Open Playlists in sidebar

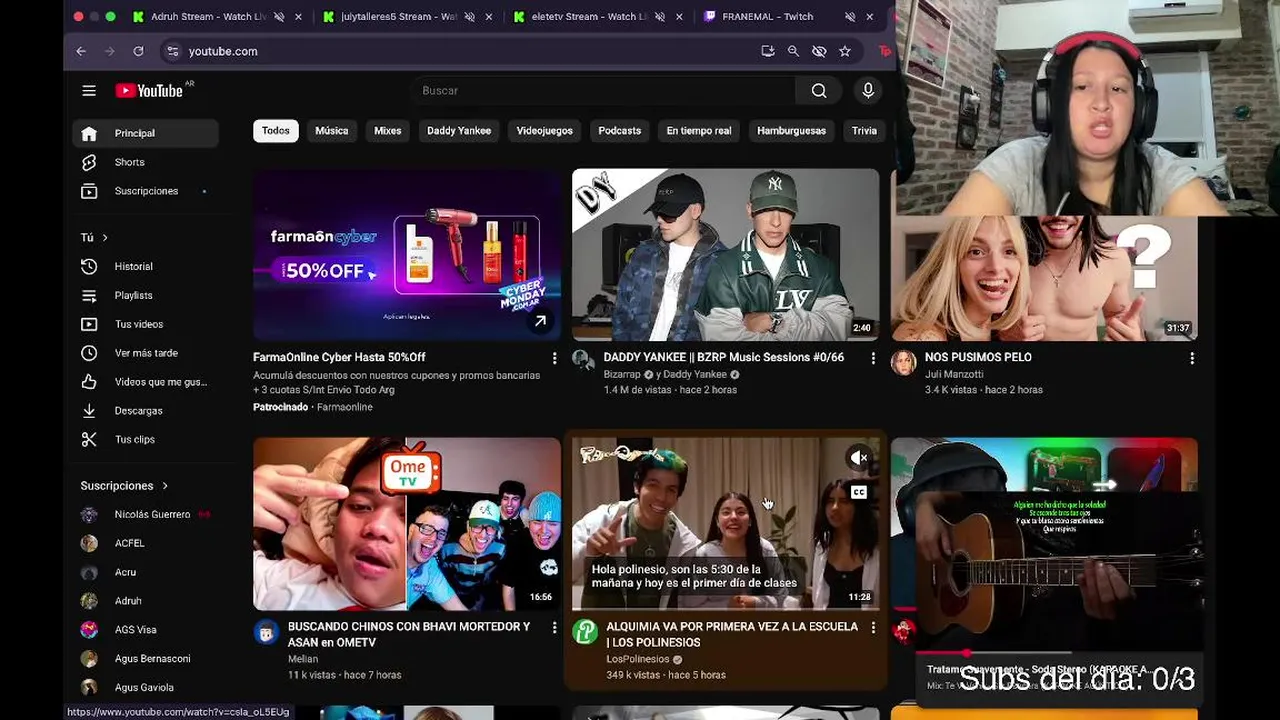145,295
